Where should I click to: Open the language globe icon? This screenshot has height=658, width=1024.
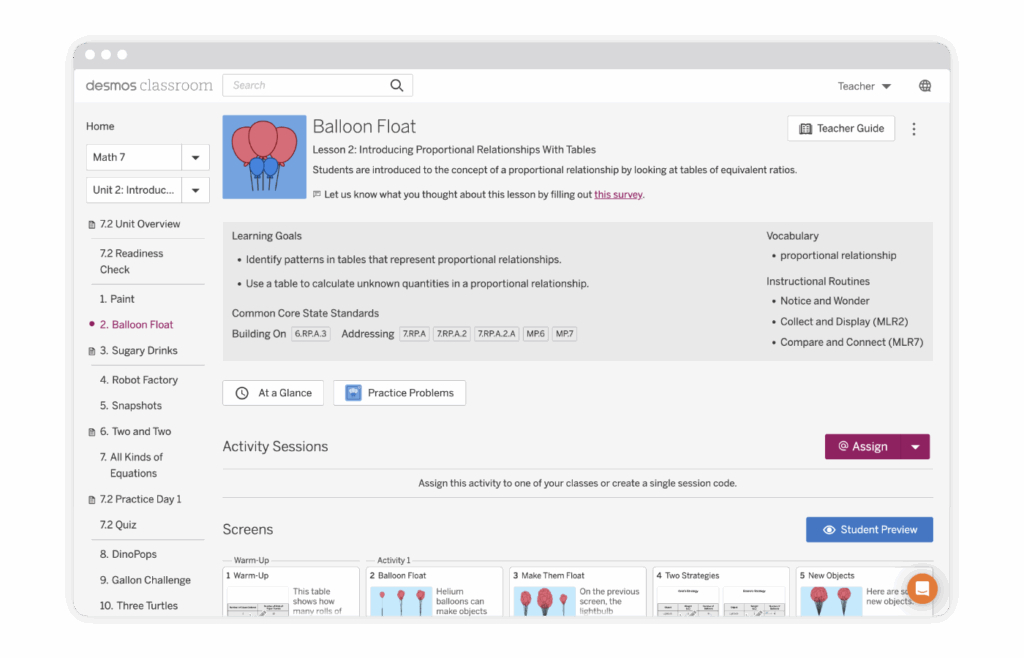(x=925, y=86)
